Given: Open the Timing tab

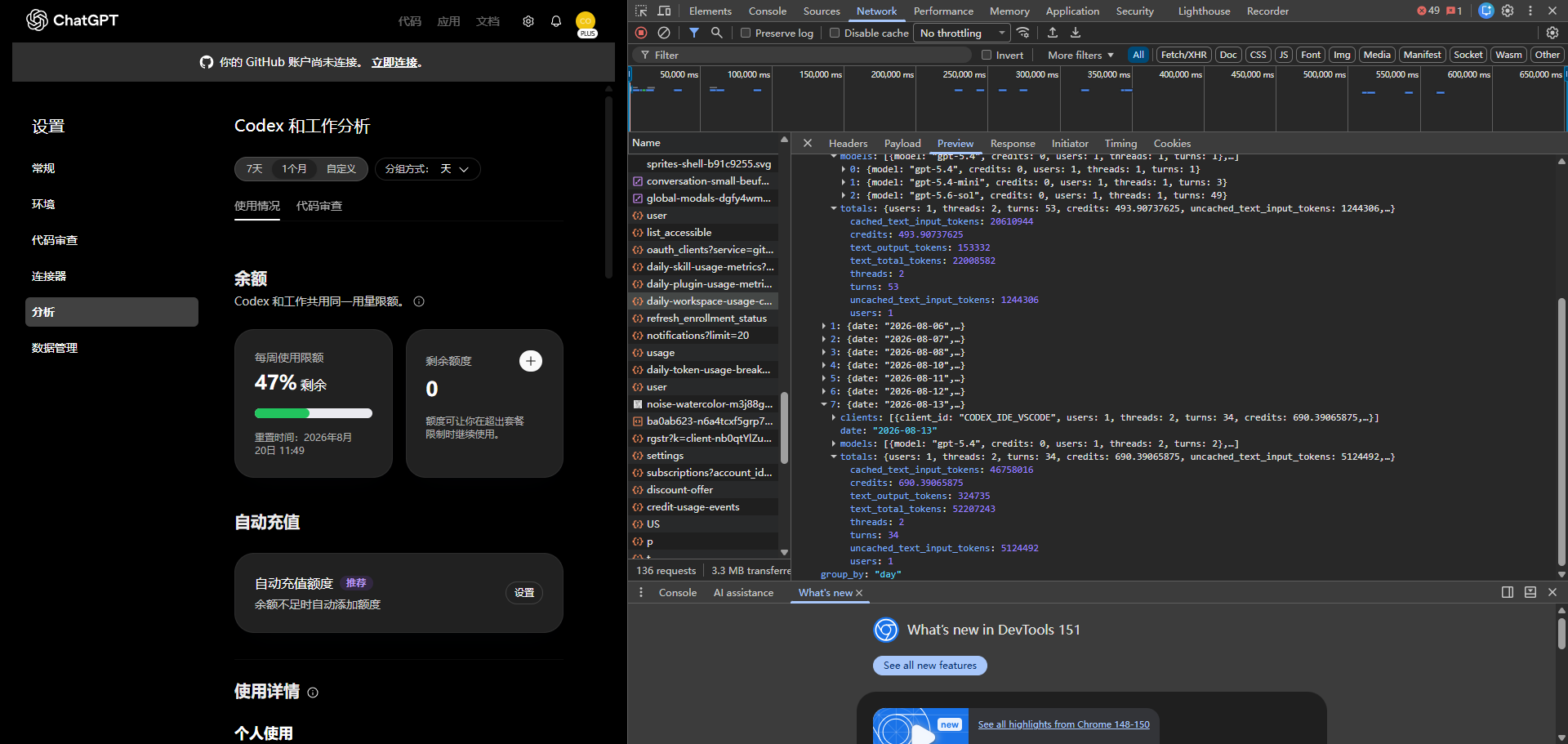Looking at the screenshot, I should pyautogui.click(x=1120, y=143).
